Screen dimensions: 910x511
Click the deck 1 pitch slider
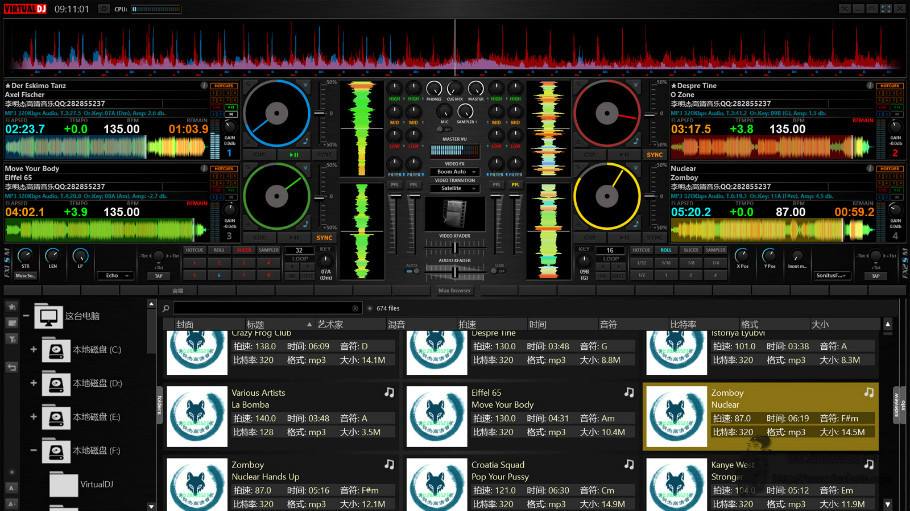click(x=319, y=113)
